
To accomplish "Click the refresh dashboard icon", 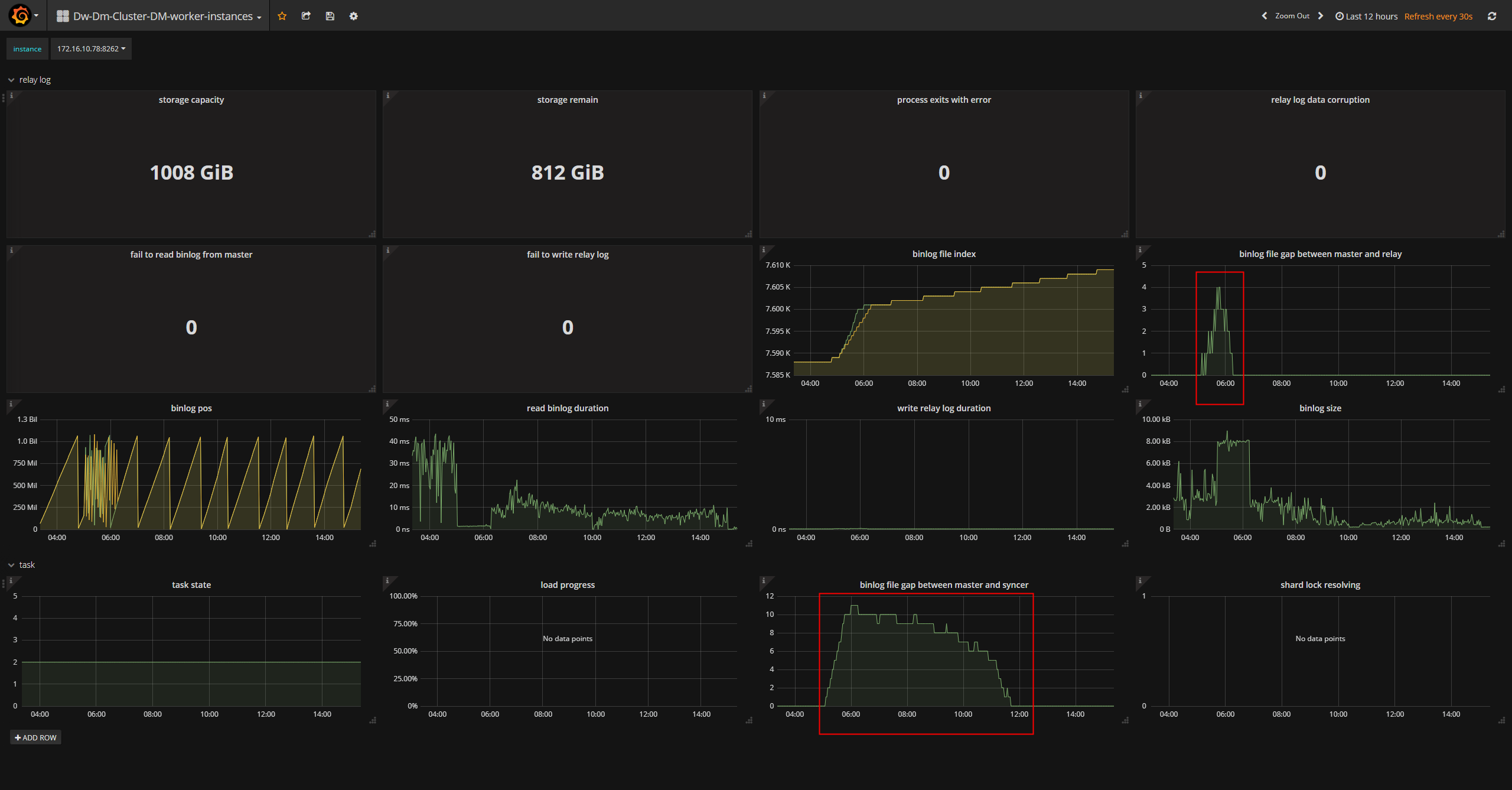I will pos(1492,17).
